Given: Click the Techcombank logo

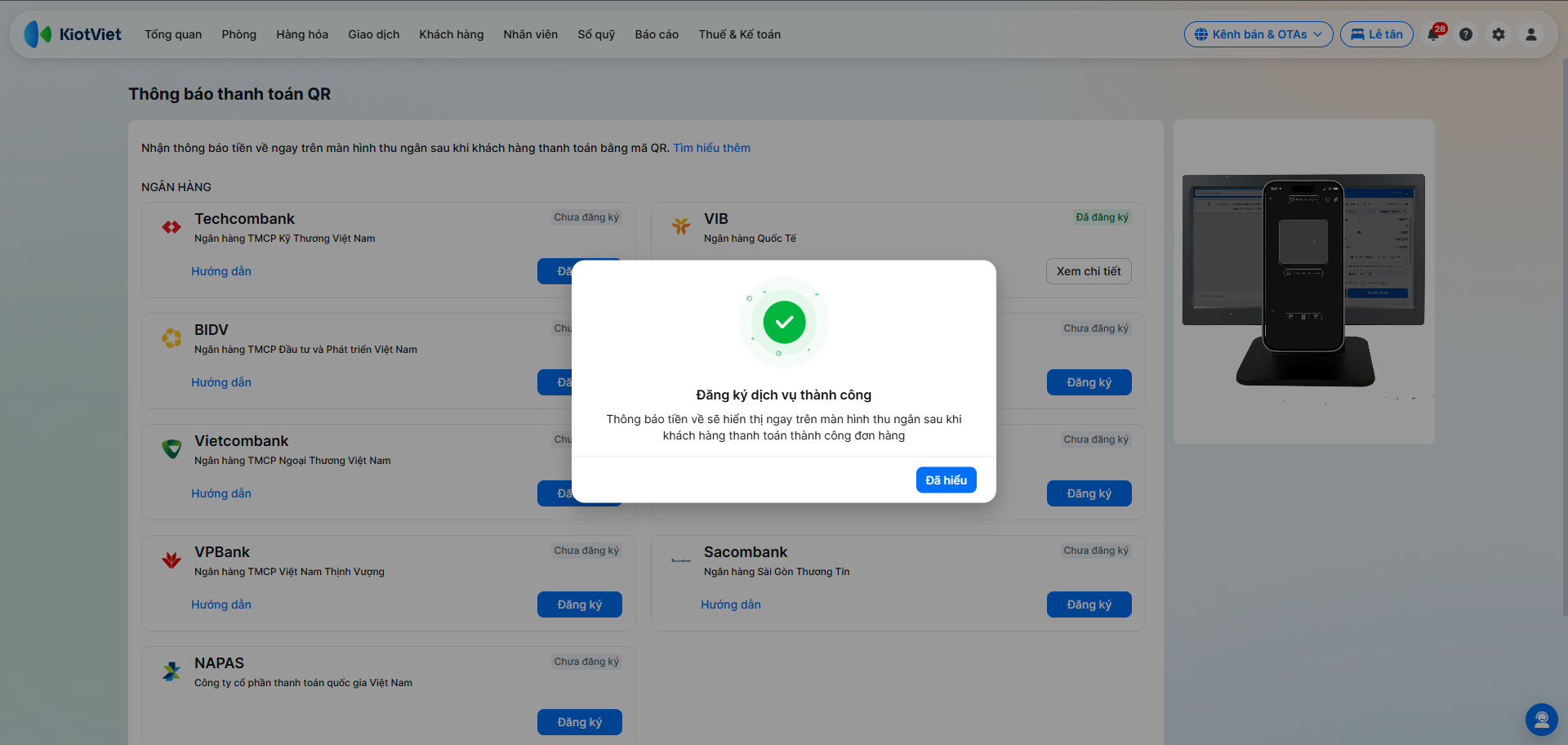Looking at the screenshot, I should [171, 227].
